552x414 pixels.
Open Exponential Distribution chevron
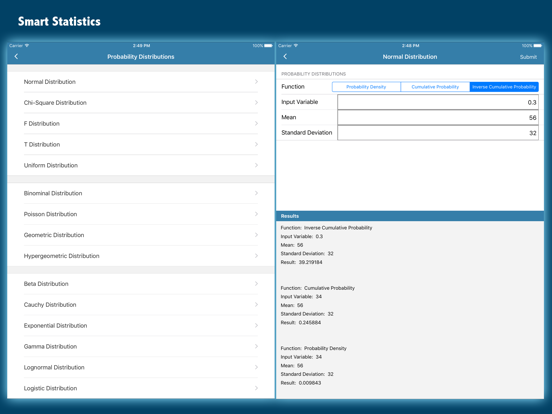coord(256,325)
